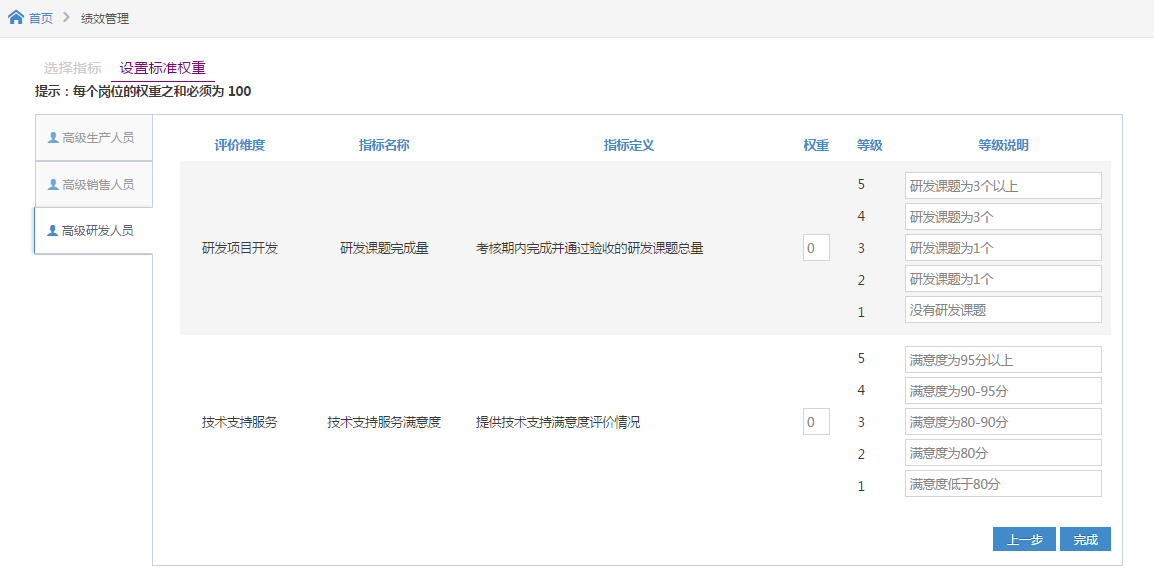This screenshot has height=580, width=1154.
Task: Edit field 满意度低于80分
Action: pyautogui.click(x=1003, y=483)
